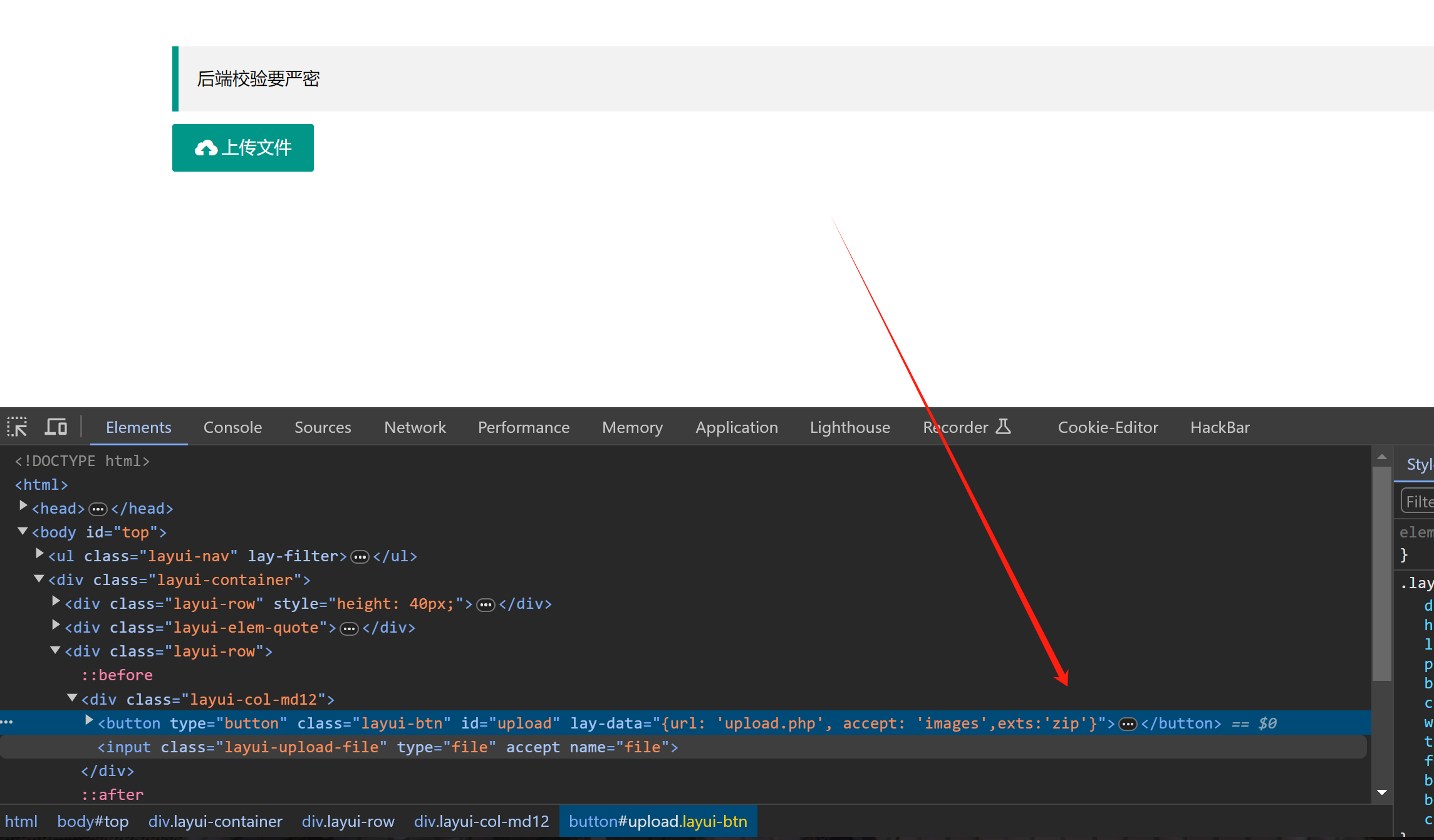The height and width of the screenshot is (840, 1434).
Task: Expand the ul layui-nav element
Action: click(39, 554)
